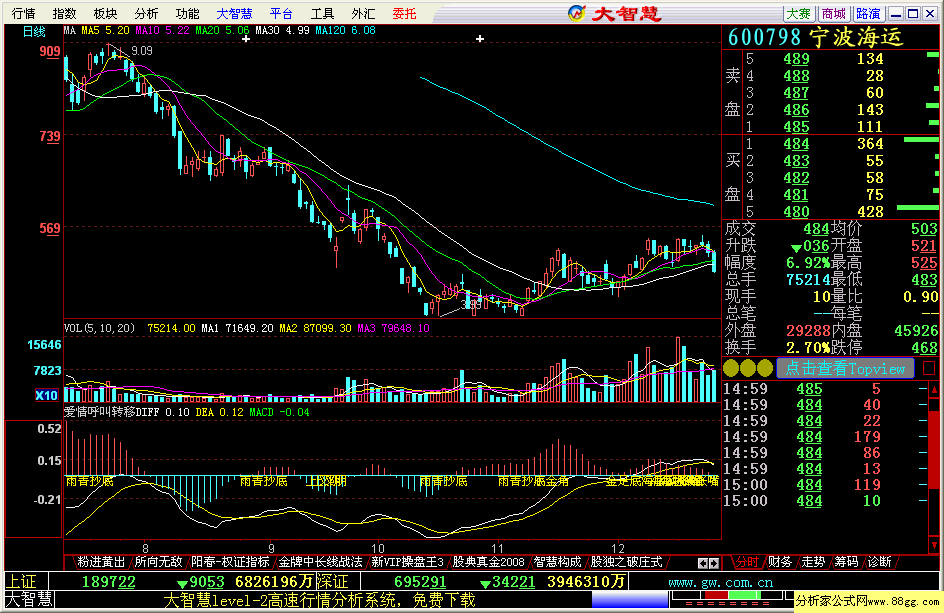Click the stock title 600798 宁波海运
This screenshot has height=613, width=944.
[x=815, y=38]
